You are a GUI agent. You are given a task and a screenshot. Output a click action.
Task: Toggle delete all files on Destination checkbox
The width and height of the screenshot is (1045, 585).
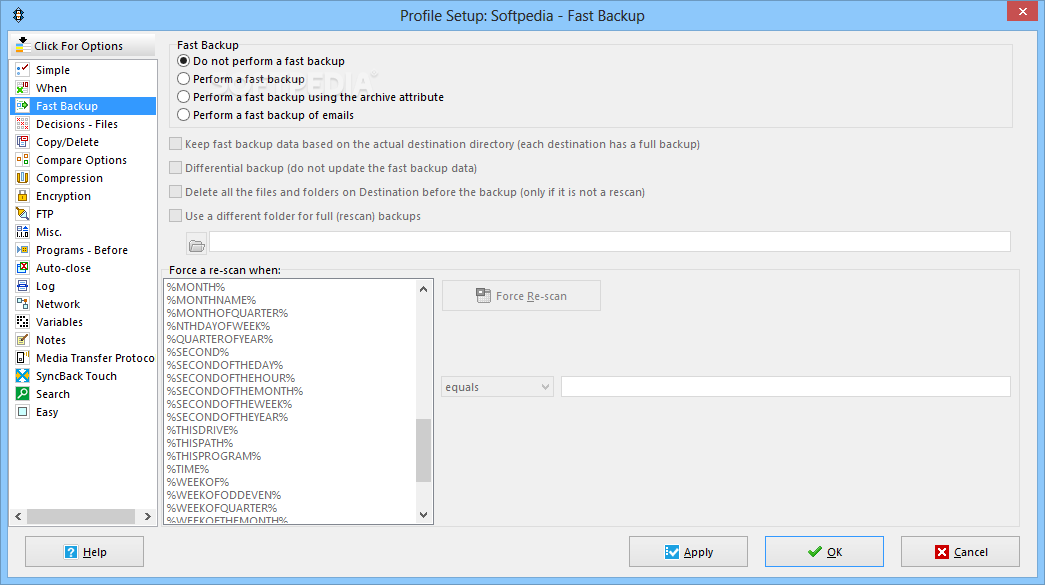175,192
